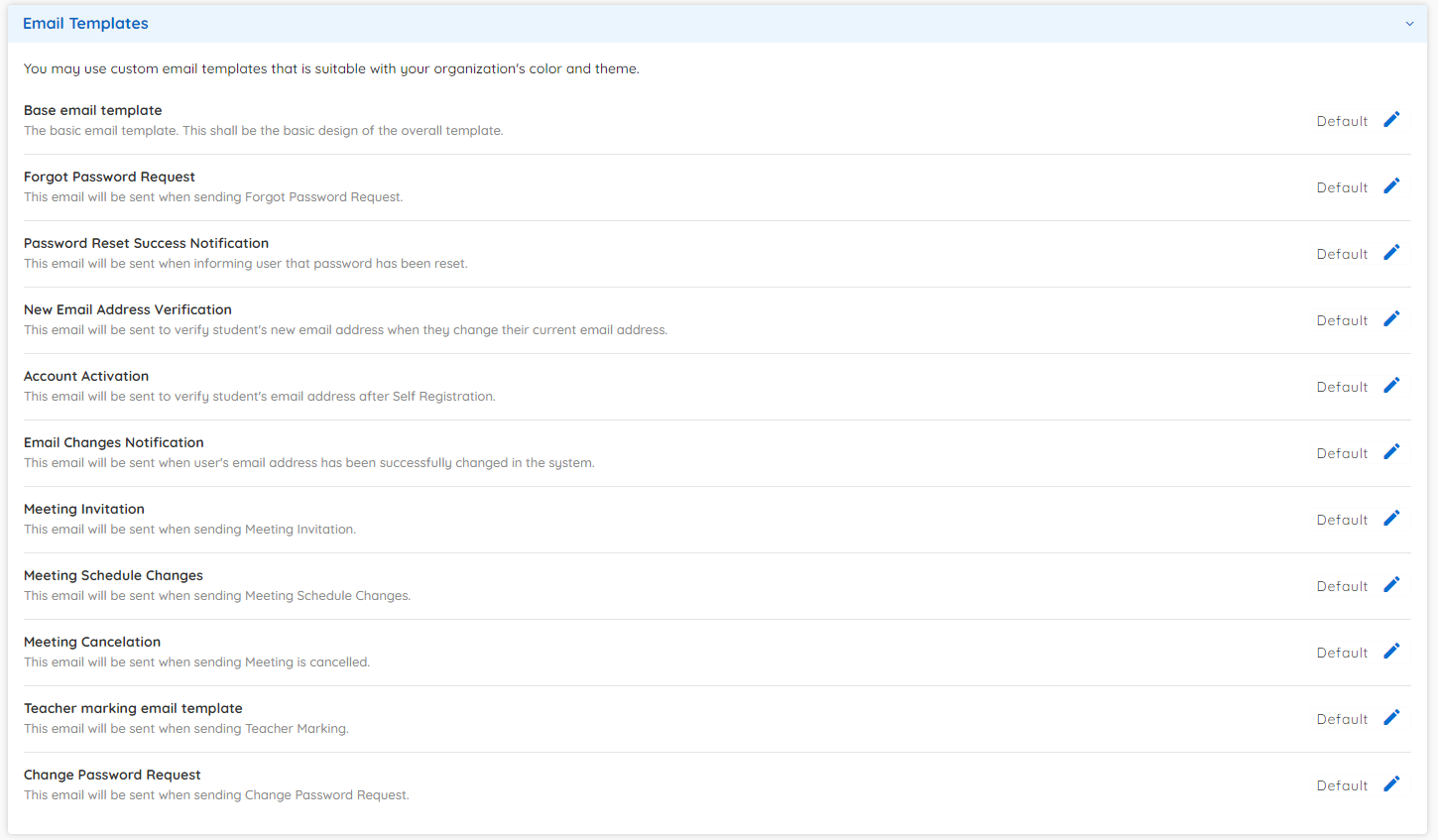Edit the New Email Address Verification template

[x=1391, y=318]
